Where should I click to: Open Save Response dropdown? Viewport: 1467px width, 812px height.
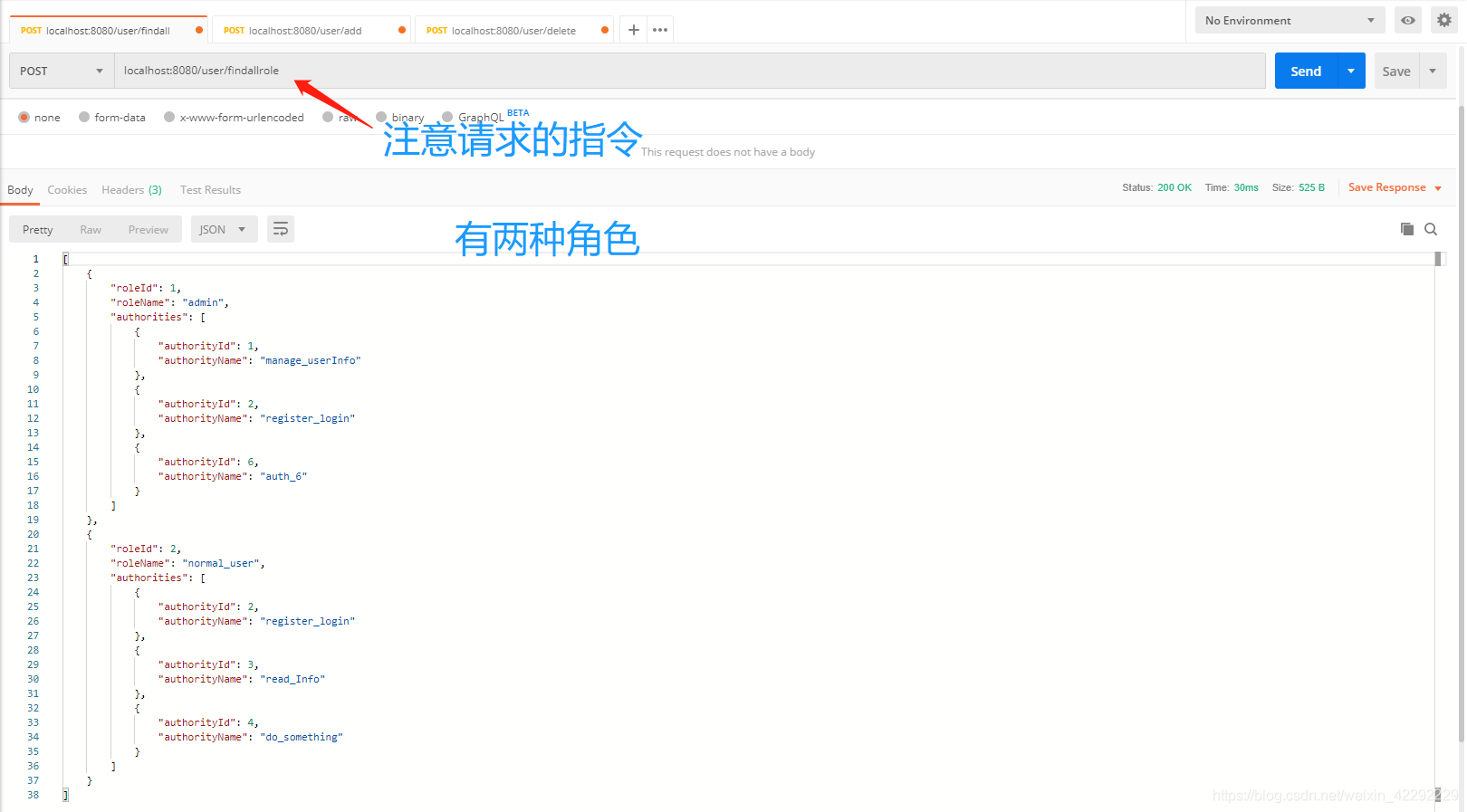point(1395,187)
